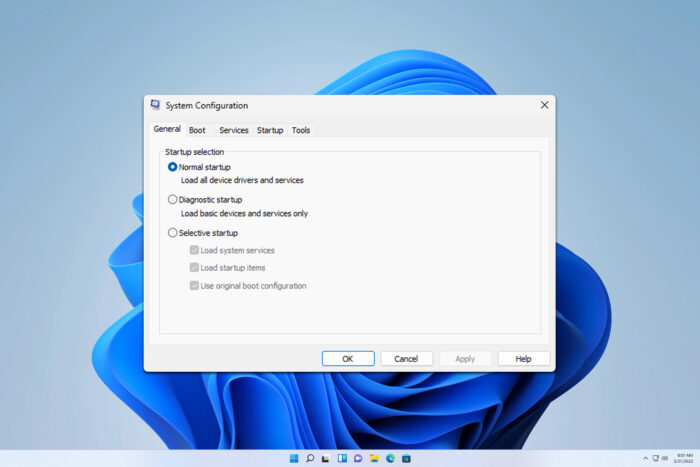Switch to the Tools tab

[301, 130]
